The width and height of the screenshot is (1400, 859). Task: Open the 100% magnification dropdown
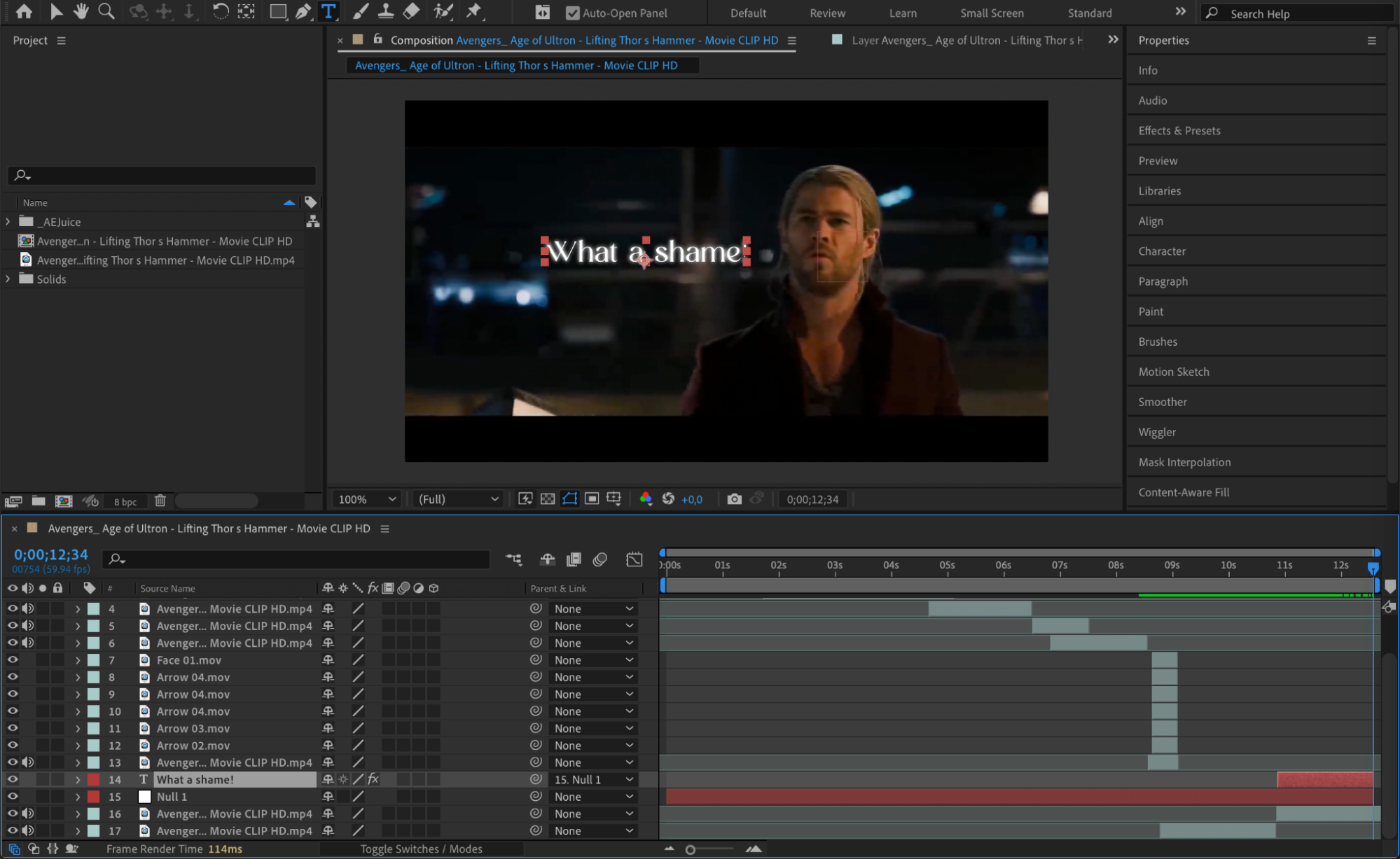point(367,499)
